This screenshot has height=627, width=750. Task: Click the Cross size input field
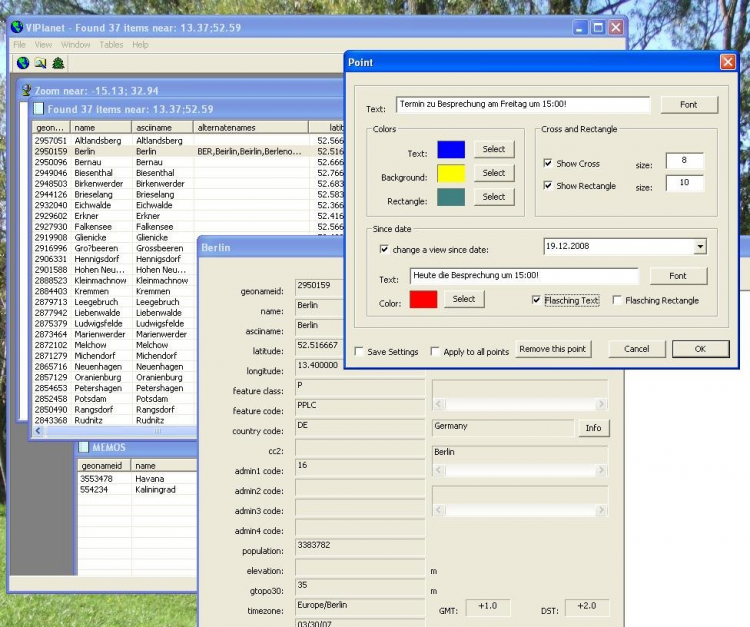click(684, 160)
